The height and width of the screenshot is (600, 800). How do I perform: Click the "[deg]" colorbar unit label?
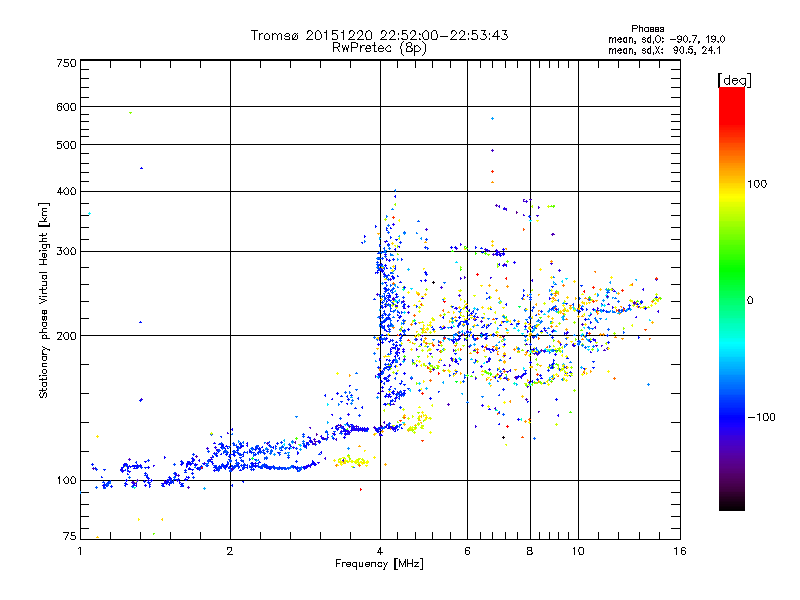click(734, 80)
